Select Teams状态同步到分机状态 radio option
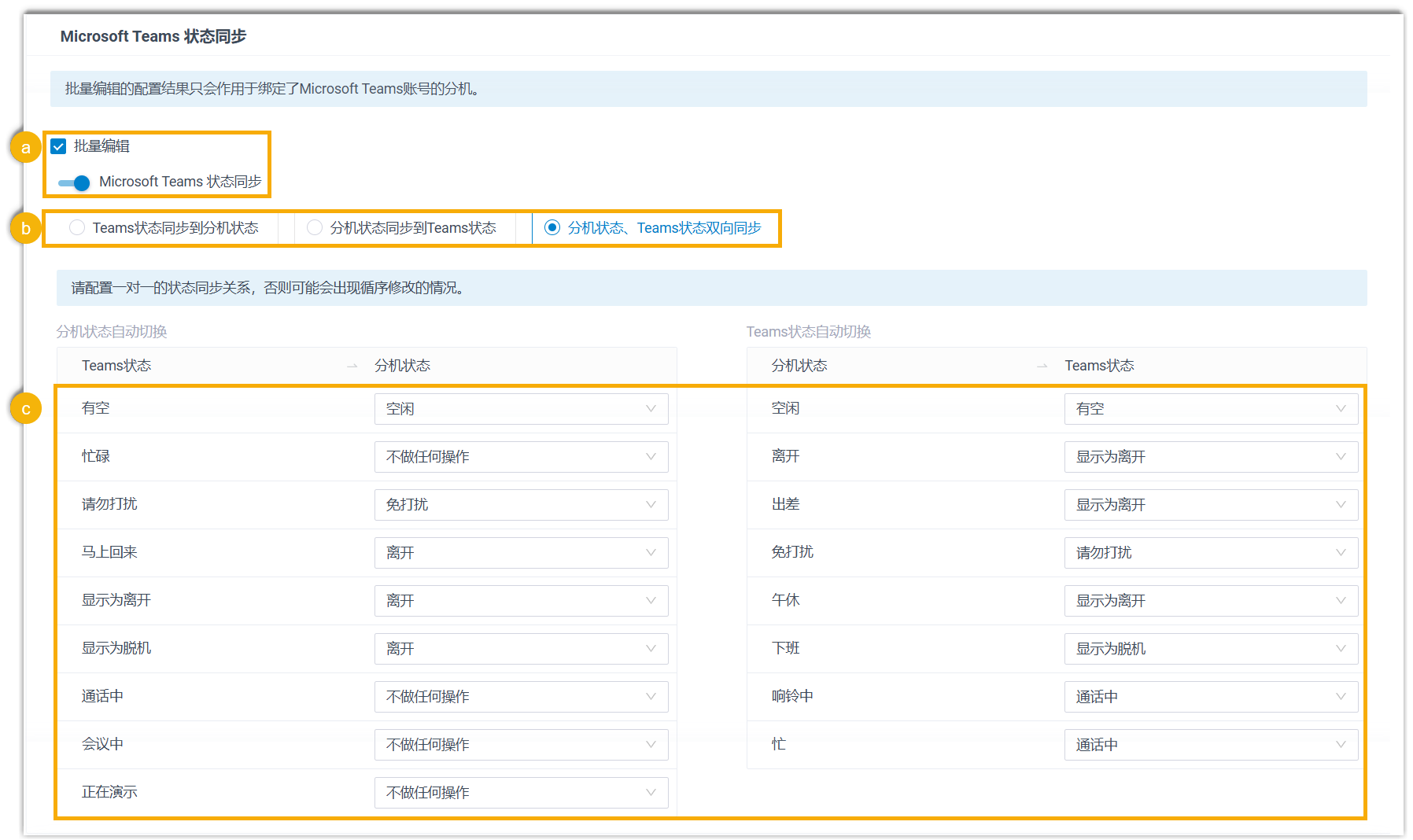The image size is (1413, 840). 77,228
